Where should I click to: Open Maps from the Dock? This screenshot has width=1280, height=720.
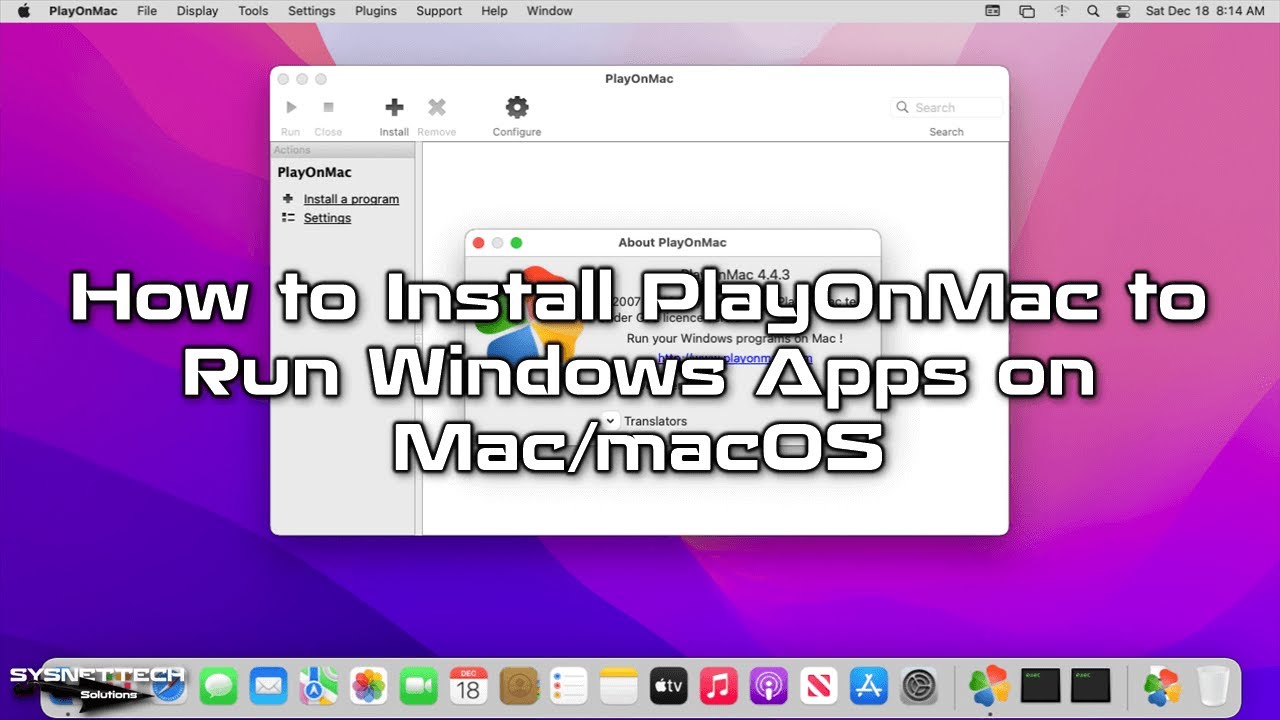pos(318,687)
